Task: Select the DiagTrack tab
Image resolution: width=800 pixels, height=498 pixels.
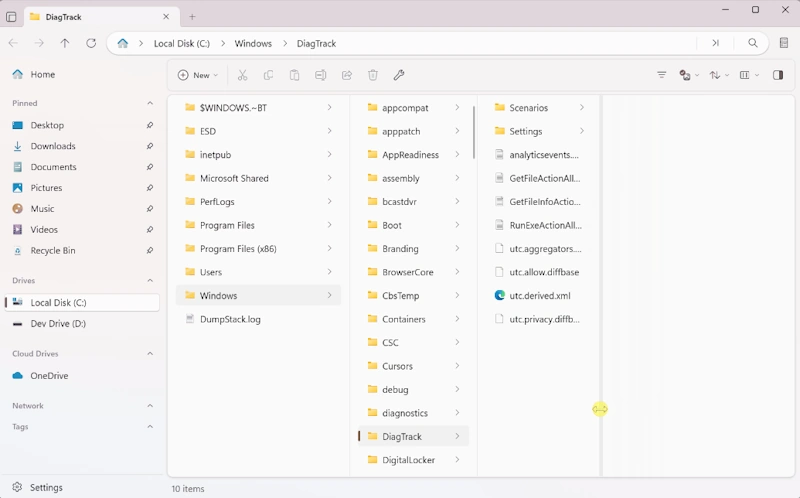Action: click(101, 17)
